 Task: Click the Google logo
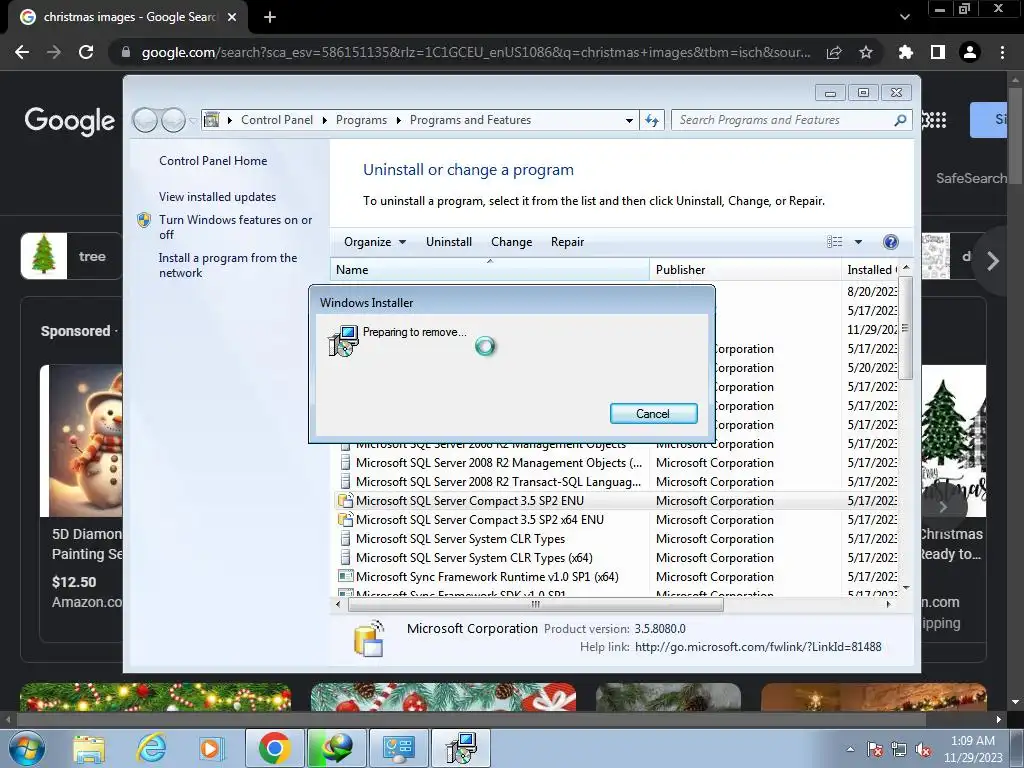[69, 121]
